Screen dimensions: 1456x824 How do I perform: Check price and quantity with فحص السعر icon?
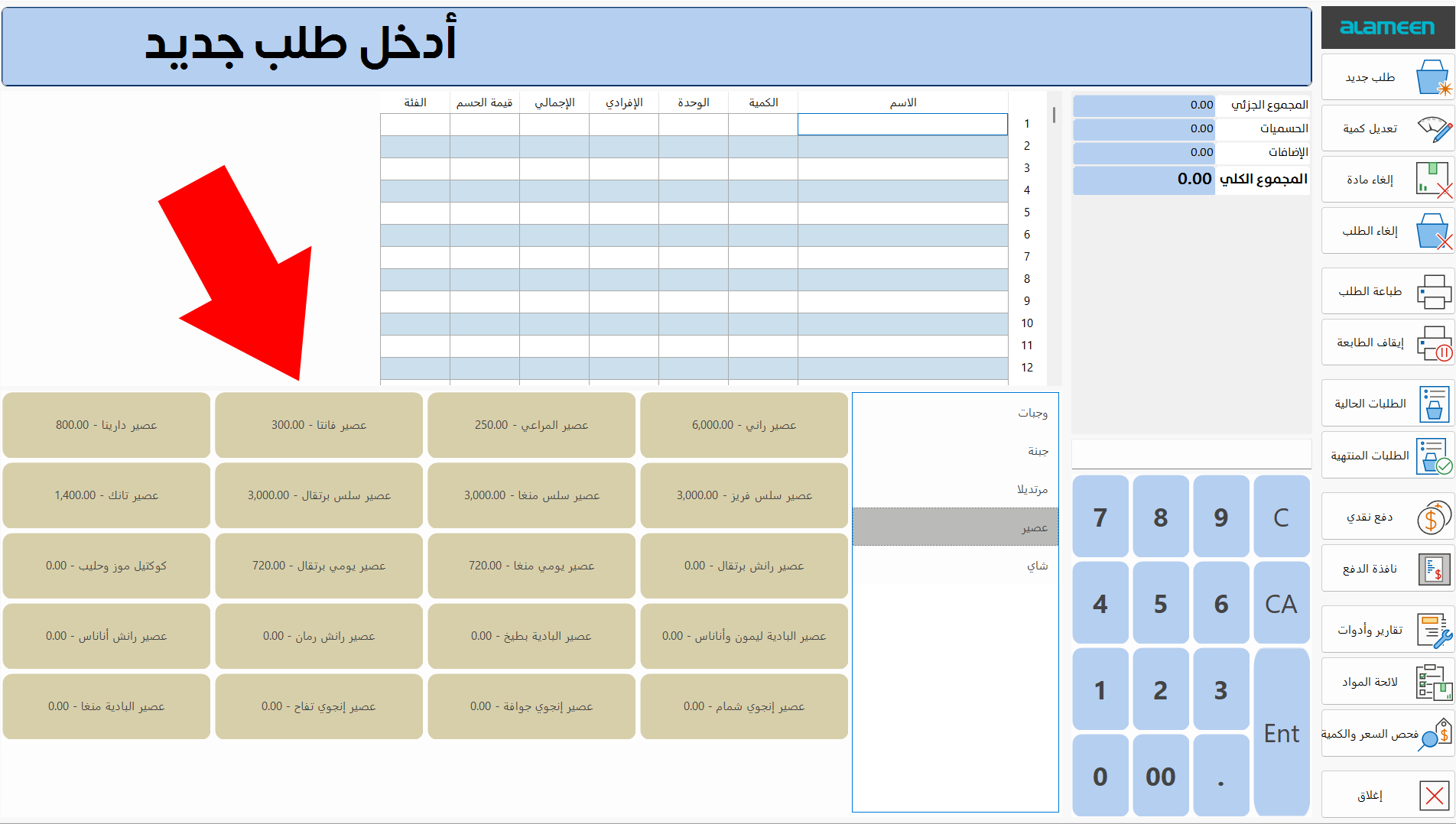click(1434, 734)
